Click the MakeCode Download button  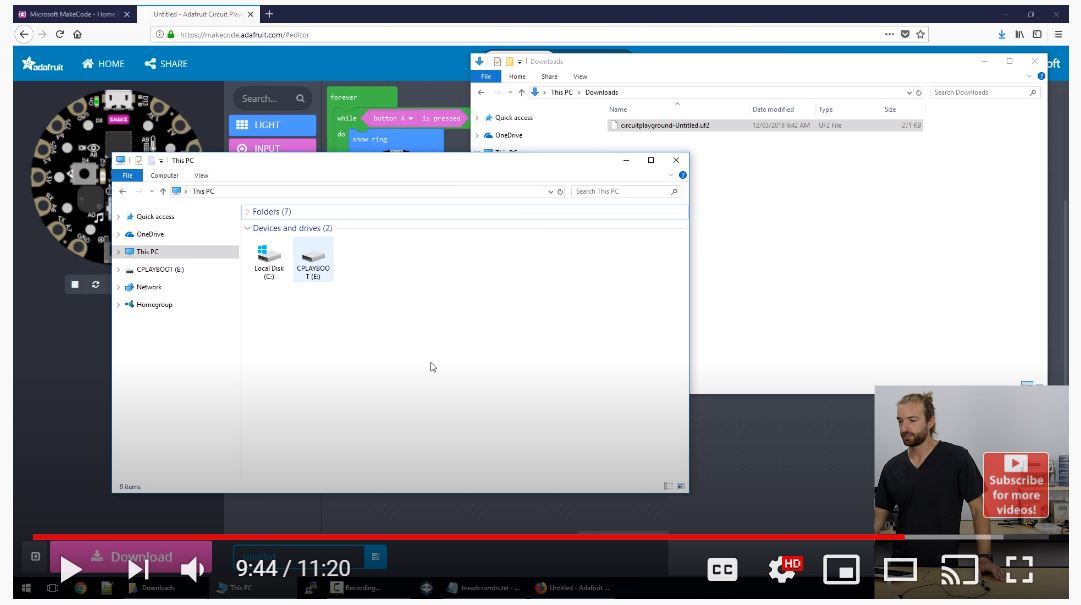[x=131, y=557]
